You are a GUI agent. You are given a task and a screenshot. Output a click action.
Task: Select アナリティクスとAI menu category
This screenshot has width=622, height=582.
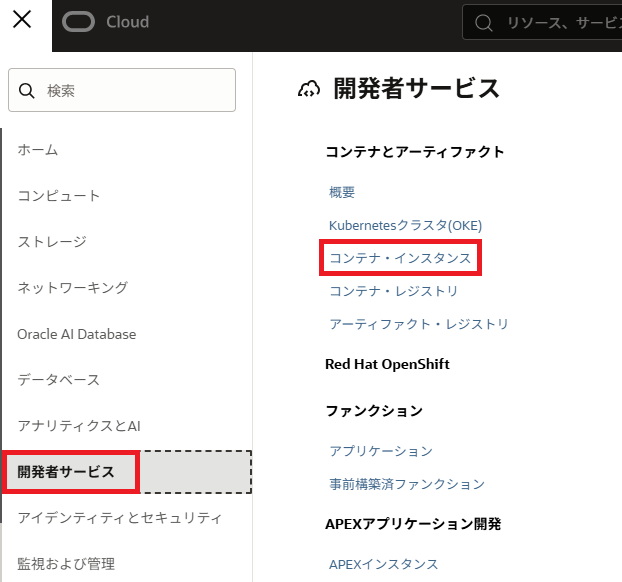coord(79,426)
